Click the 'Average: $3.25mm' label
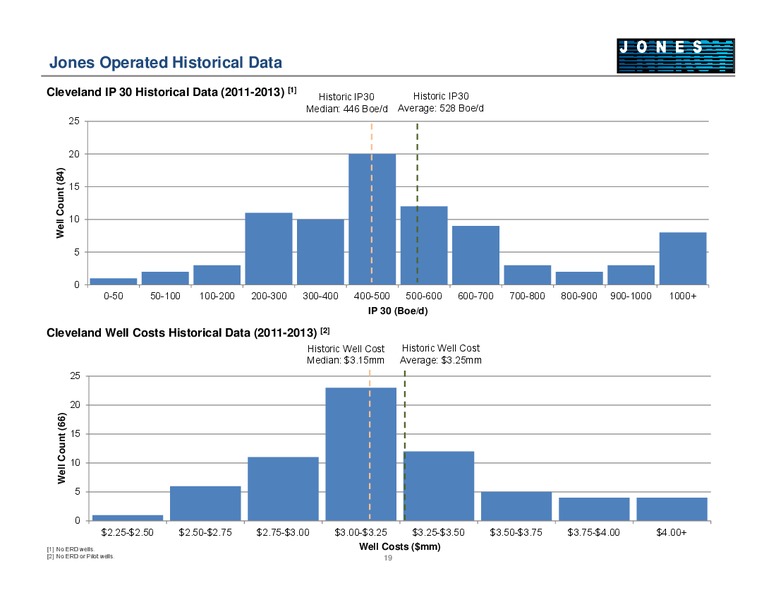This screenshot has width=776, height=600. pos(440,360)
